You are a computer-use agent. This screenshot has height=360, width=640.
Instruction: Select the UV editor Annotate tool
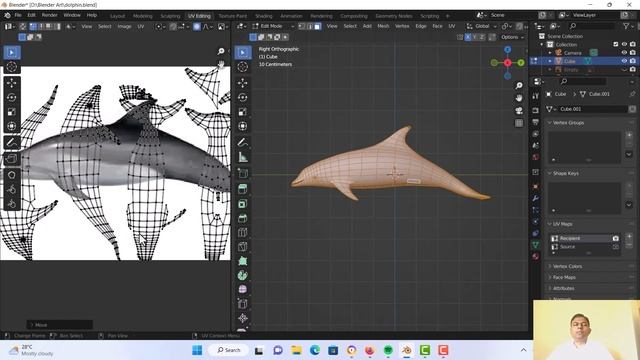(12, 142)
